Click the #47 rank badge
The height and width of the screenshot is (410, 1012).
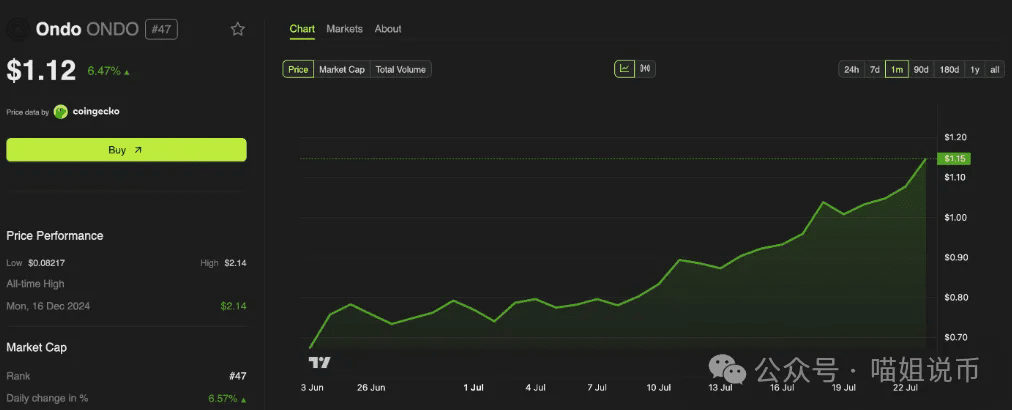click(161, 29)
